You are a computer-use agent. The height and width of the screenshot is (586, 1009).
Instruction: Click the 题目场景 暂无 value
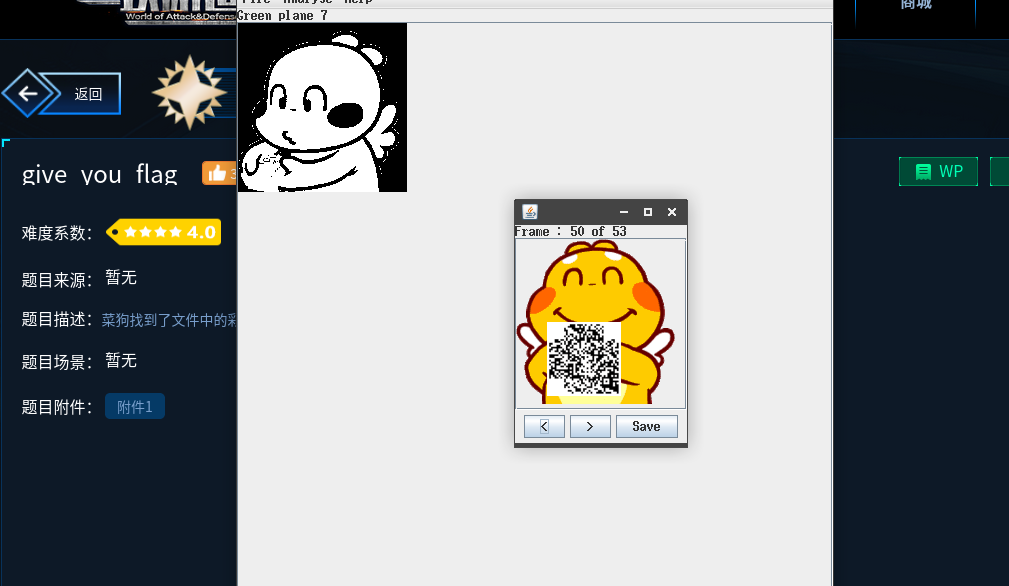tap(121, 361)
